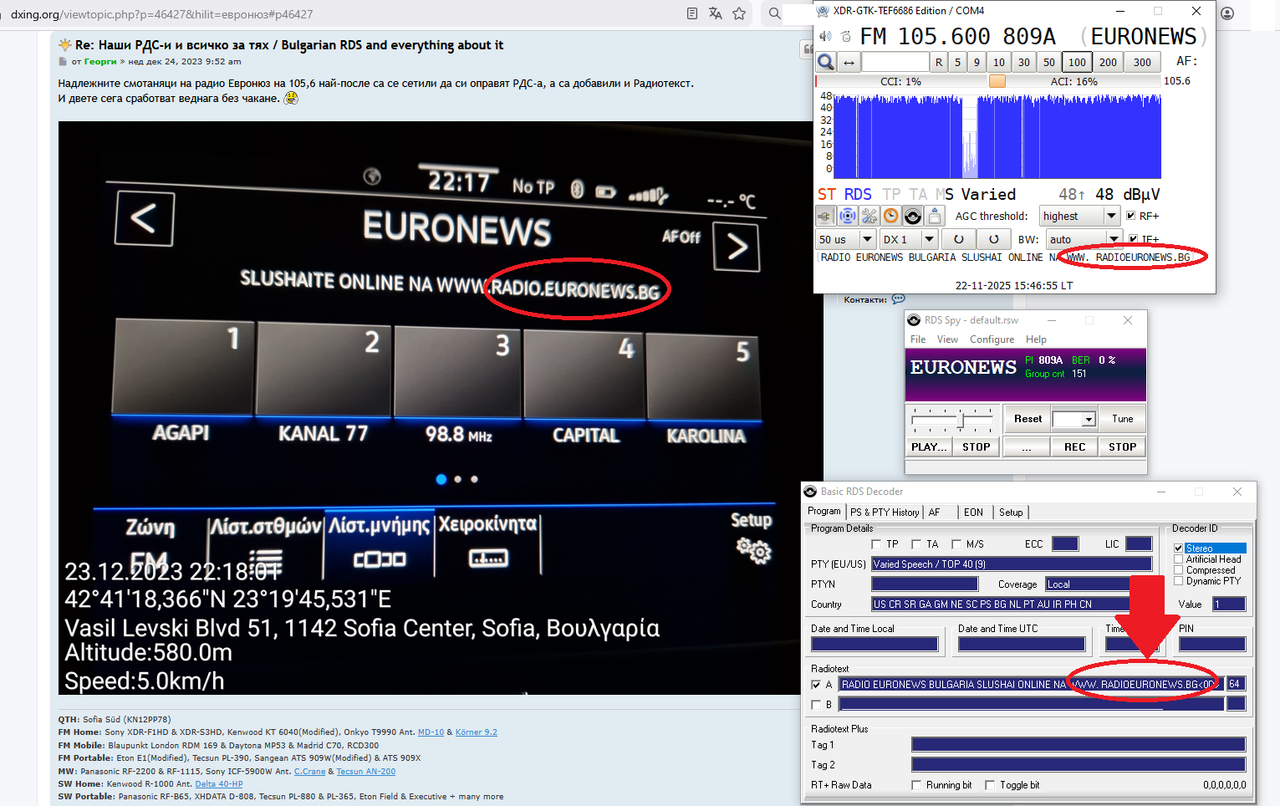Click the REC button in RDS Spy
This screenshot has width=1280, height=806.
1074,447
